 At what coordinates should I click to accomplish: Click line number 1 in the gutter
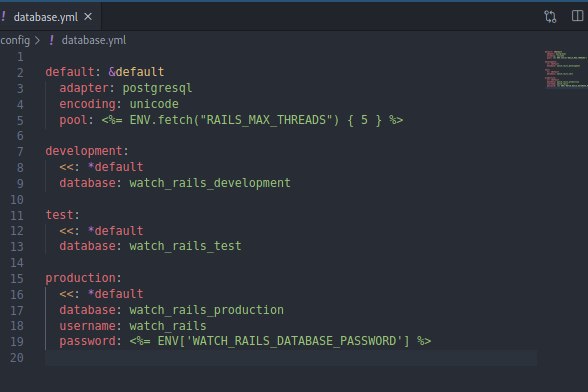click(x=20, y=57)
